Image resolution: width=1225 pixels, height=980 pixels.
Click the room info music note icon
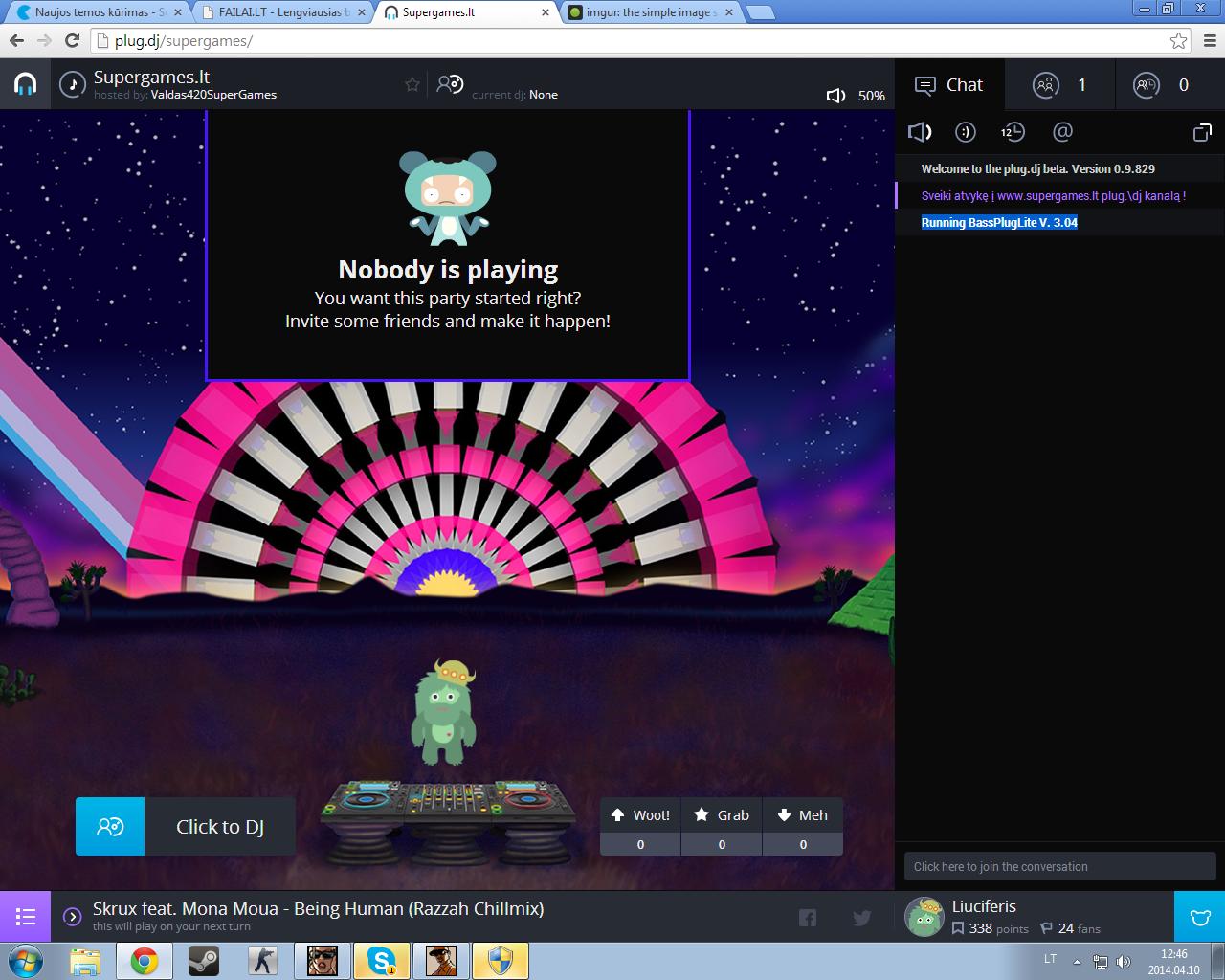pyautogui.click(x=73, y=84)
